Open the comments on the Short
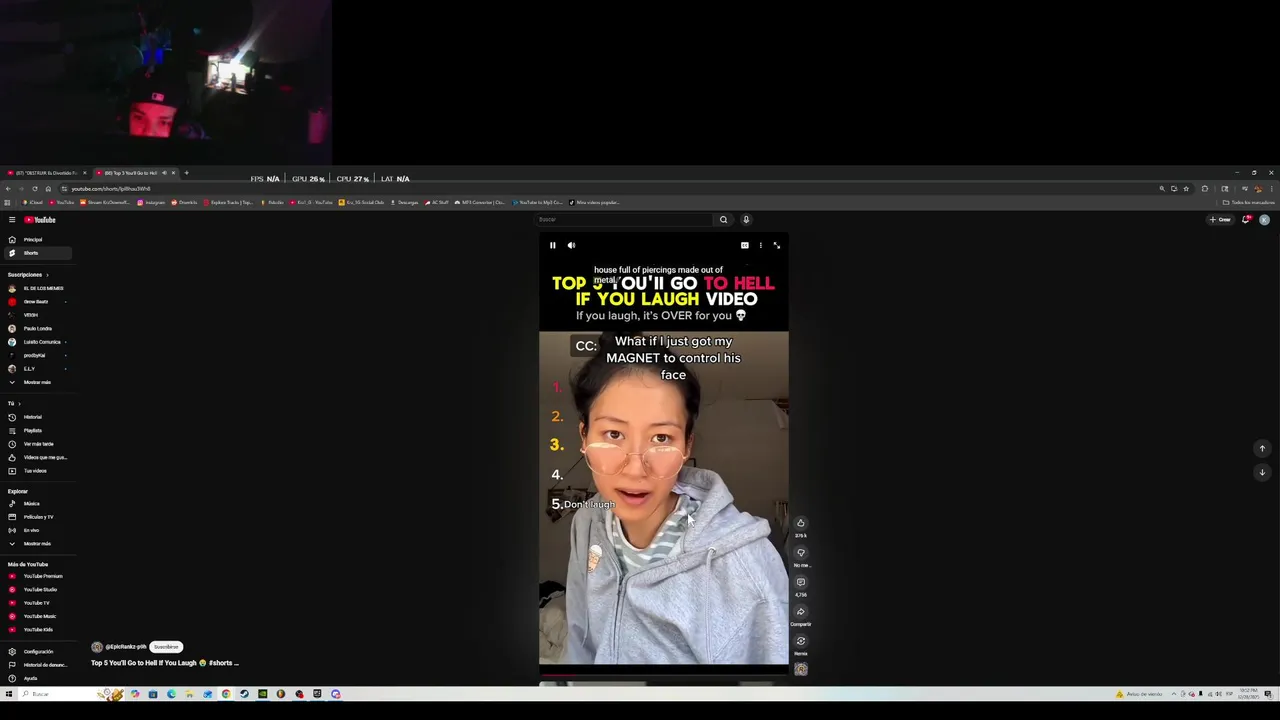The height and width of the screenshot is (720, 1280). click(800, 582)
